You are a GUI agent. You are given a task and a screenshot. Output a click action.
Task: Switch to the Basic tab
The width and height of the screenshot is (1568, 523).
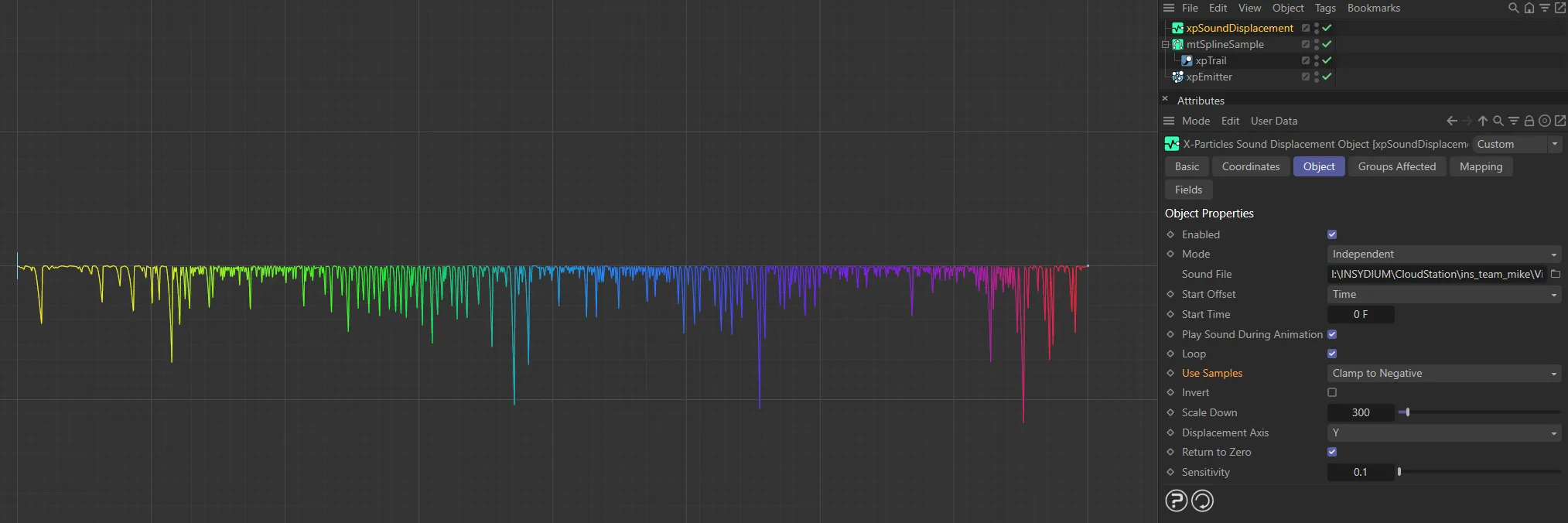(x=1187, y=166)
